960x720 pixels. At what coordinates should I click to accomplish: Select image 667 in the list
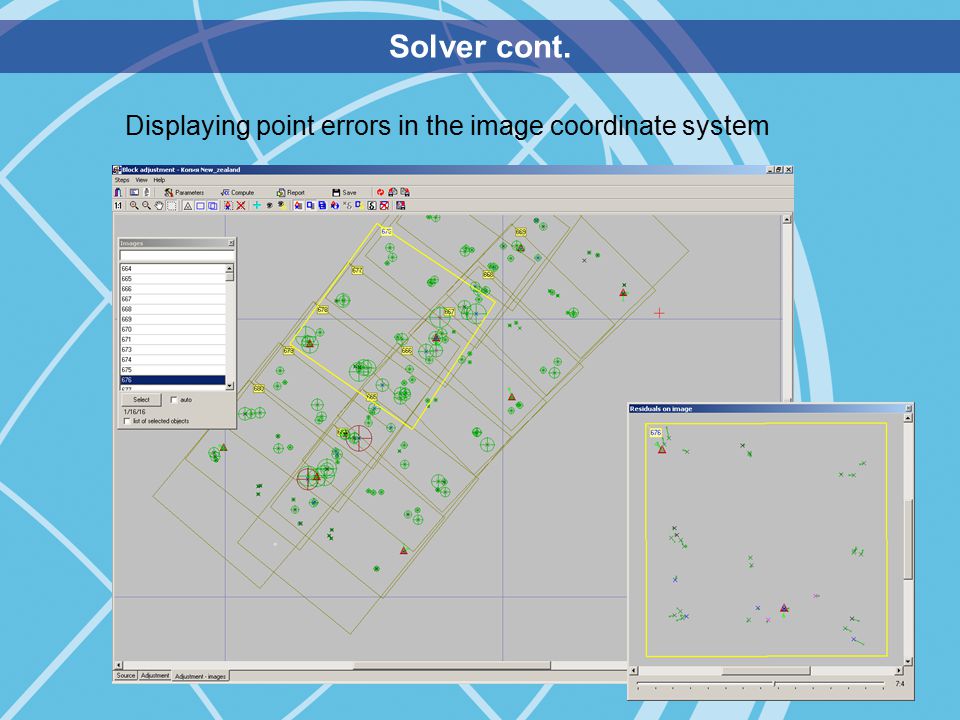173,299
